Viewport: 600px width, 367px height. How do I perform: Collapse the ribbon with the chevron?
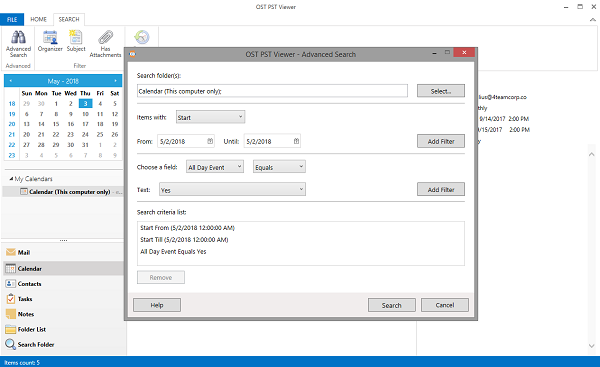(593, 20)
